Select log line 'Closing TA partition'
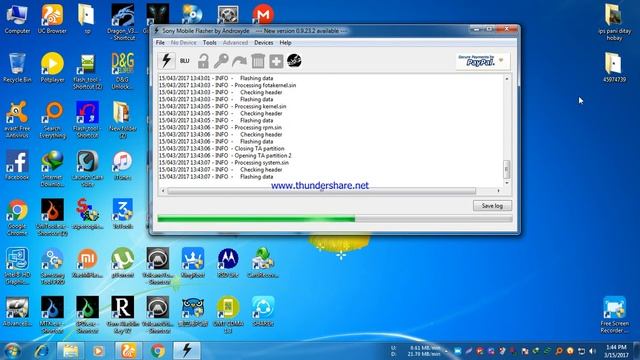This screenshot has width=640, height=360. click(222, 149)
